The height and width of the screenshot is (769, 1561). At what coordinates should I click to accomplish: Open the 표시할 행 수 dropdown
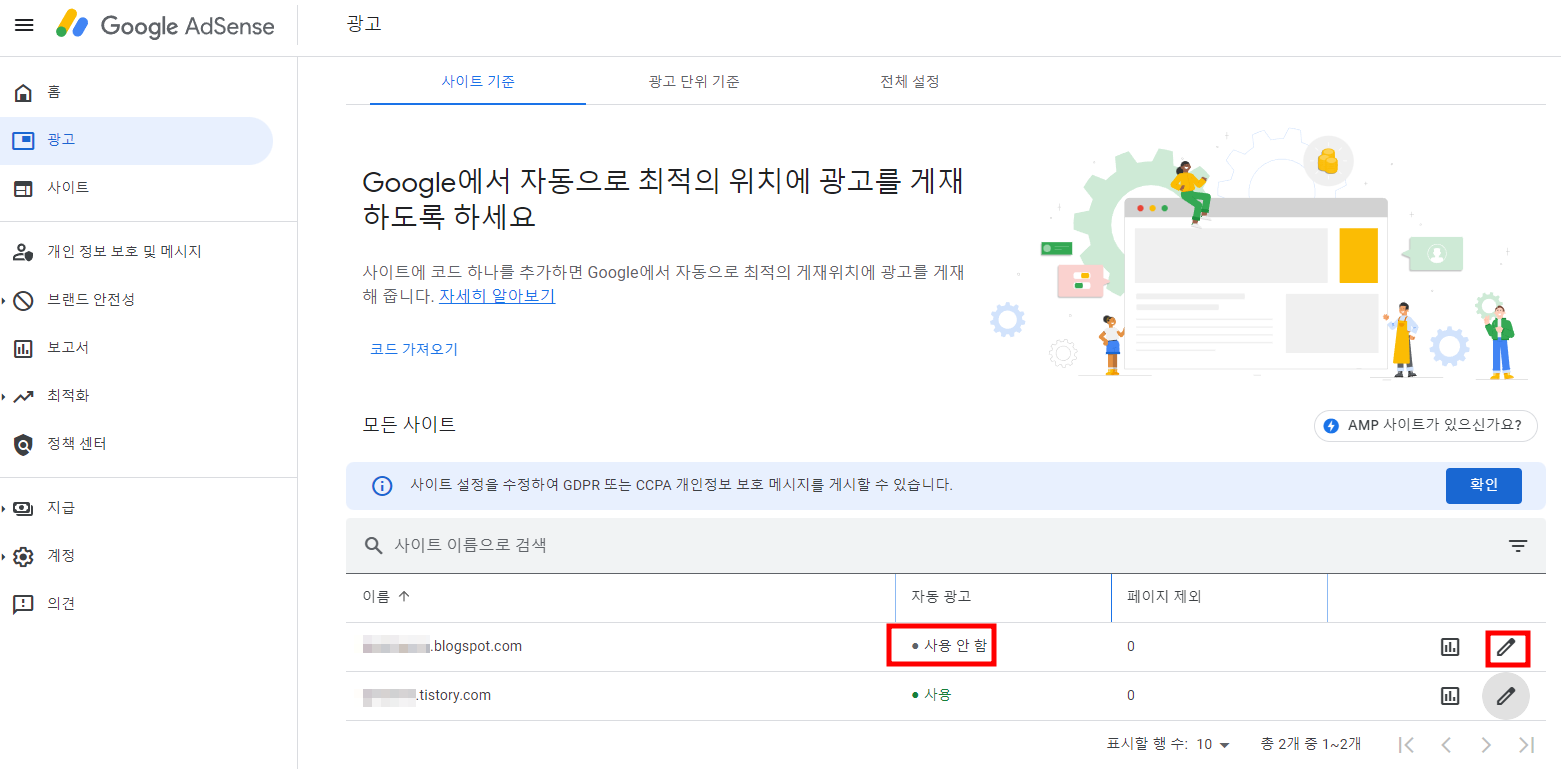[x=1214, y=744]
